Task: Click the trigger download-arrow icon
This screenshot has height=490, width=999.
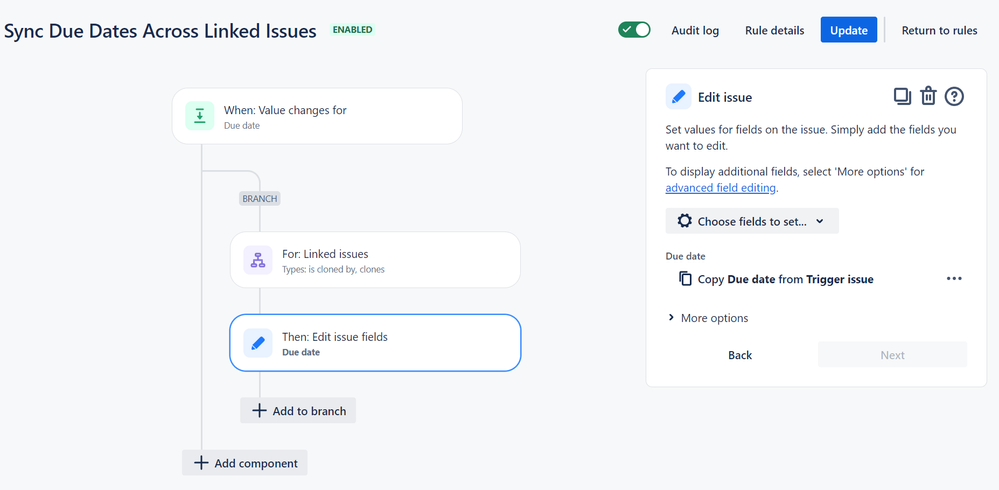Action: coord(199,116)
